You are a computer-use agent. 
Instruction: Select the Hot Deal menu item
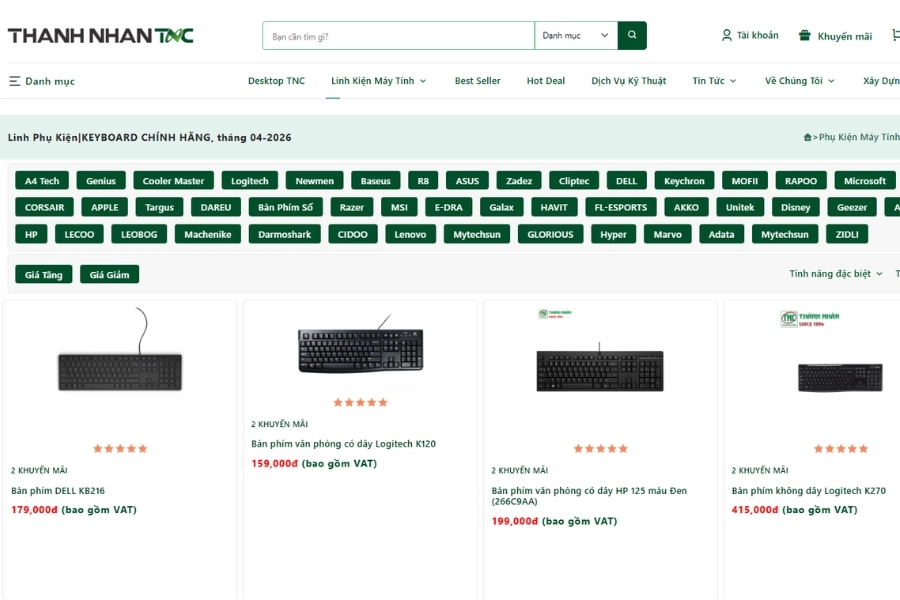point(545,81)
